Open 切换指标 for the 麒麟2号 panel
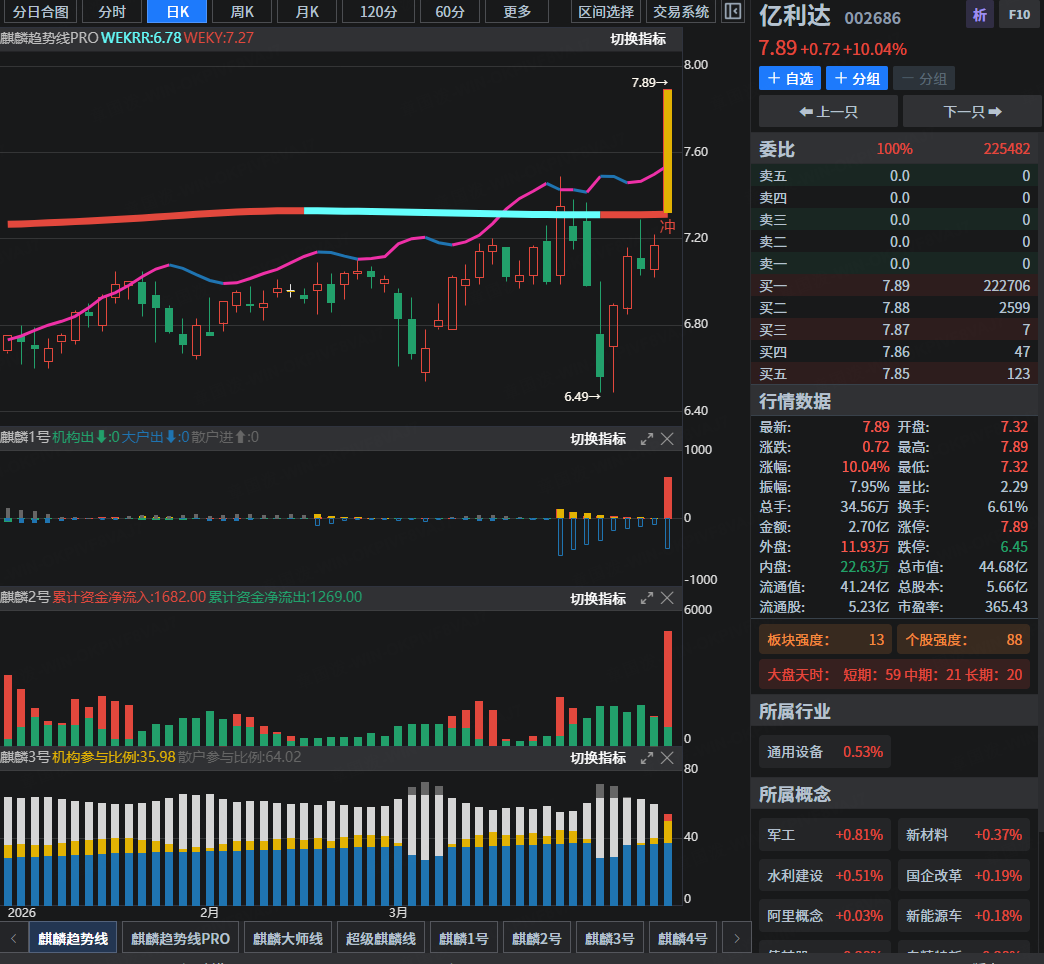 [598, 598]
